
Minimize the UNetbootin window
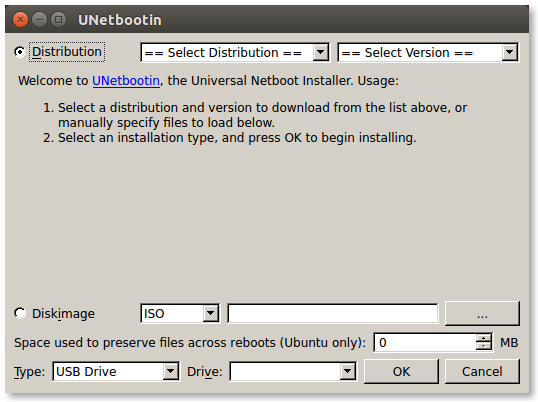[x=39, y=20]
